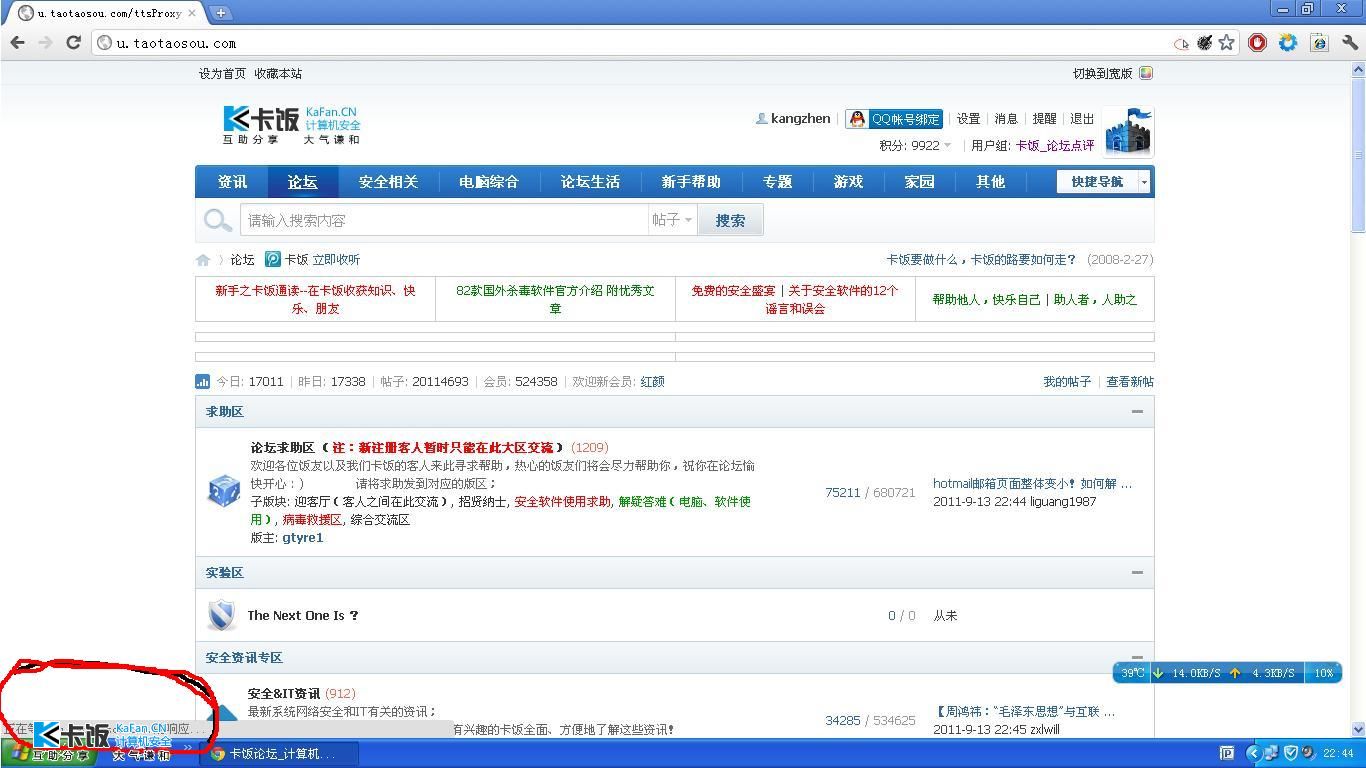
Task: Click the 设为首页 link
Action: click(x=222, y=73)
